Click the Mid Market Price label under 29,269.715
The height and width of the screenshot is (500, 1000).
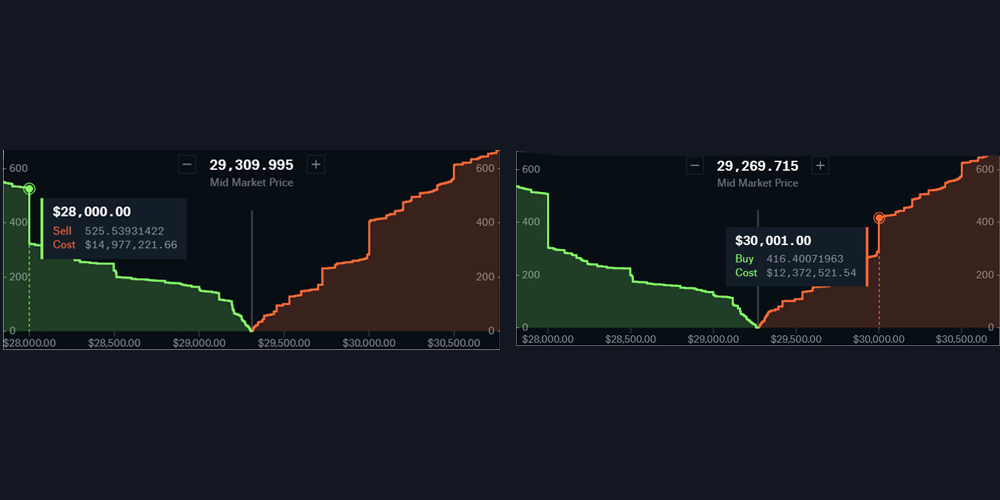coord(757,183)
